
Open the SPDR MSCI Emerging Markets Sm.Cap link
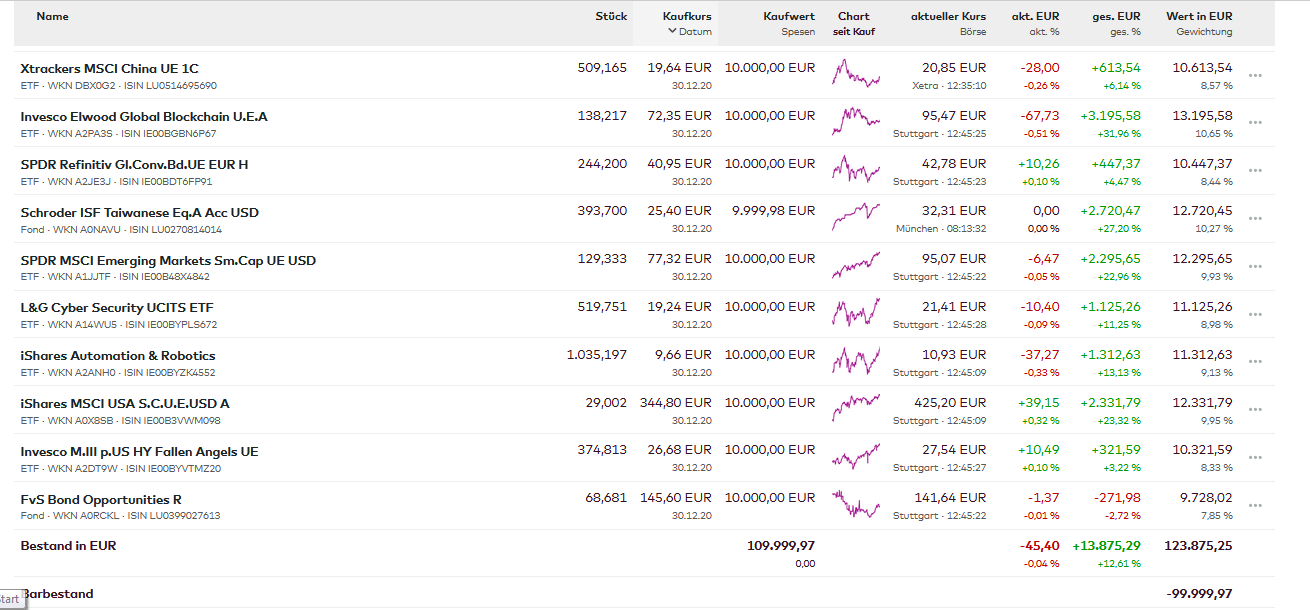click(x=168, y=260)
